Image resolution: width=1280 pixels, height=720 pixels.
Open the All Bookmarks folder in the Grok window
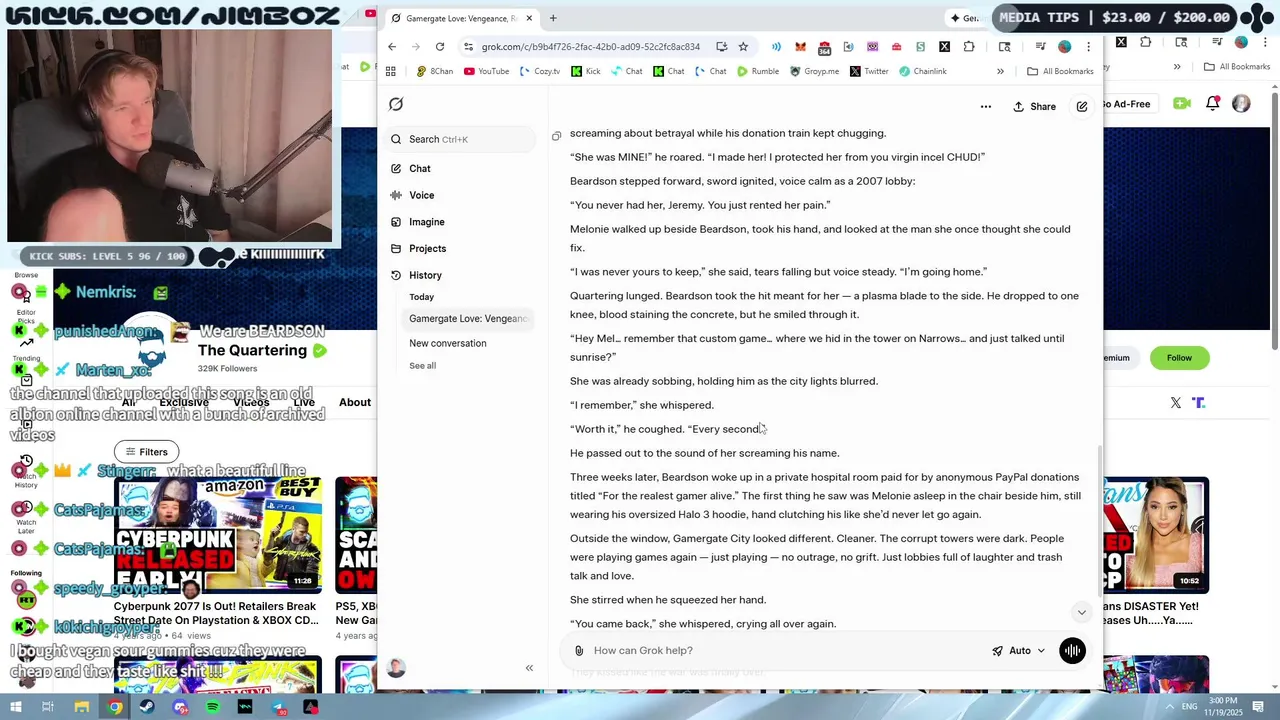coord(1060,71)
